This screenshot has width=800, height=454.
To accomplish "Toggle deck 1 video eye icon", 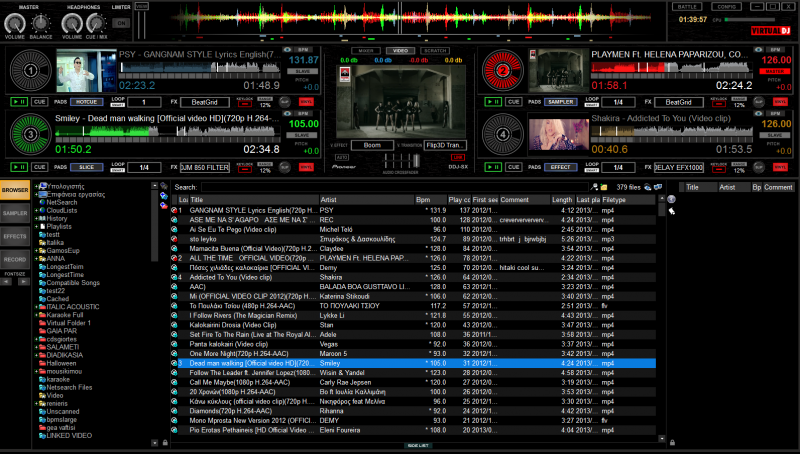I will click(x=287, y=49).
